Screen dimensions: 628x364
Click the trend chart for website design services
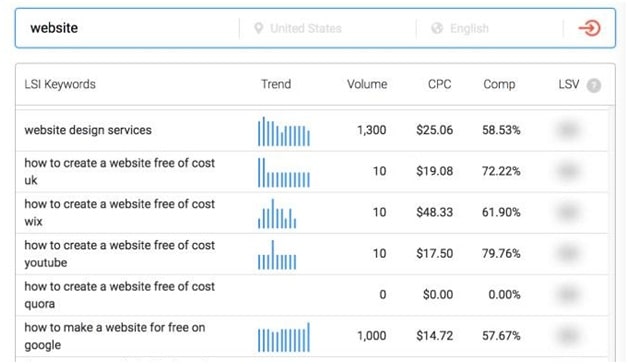pos(284,131)
